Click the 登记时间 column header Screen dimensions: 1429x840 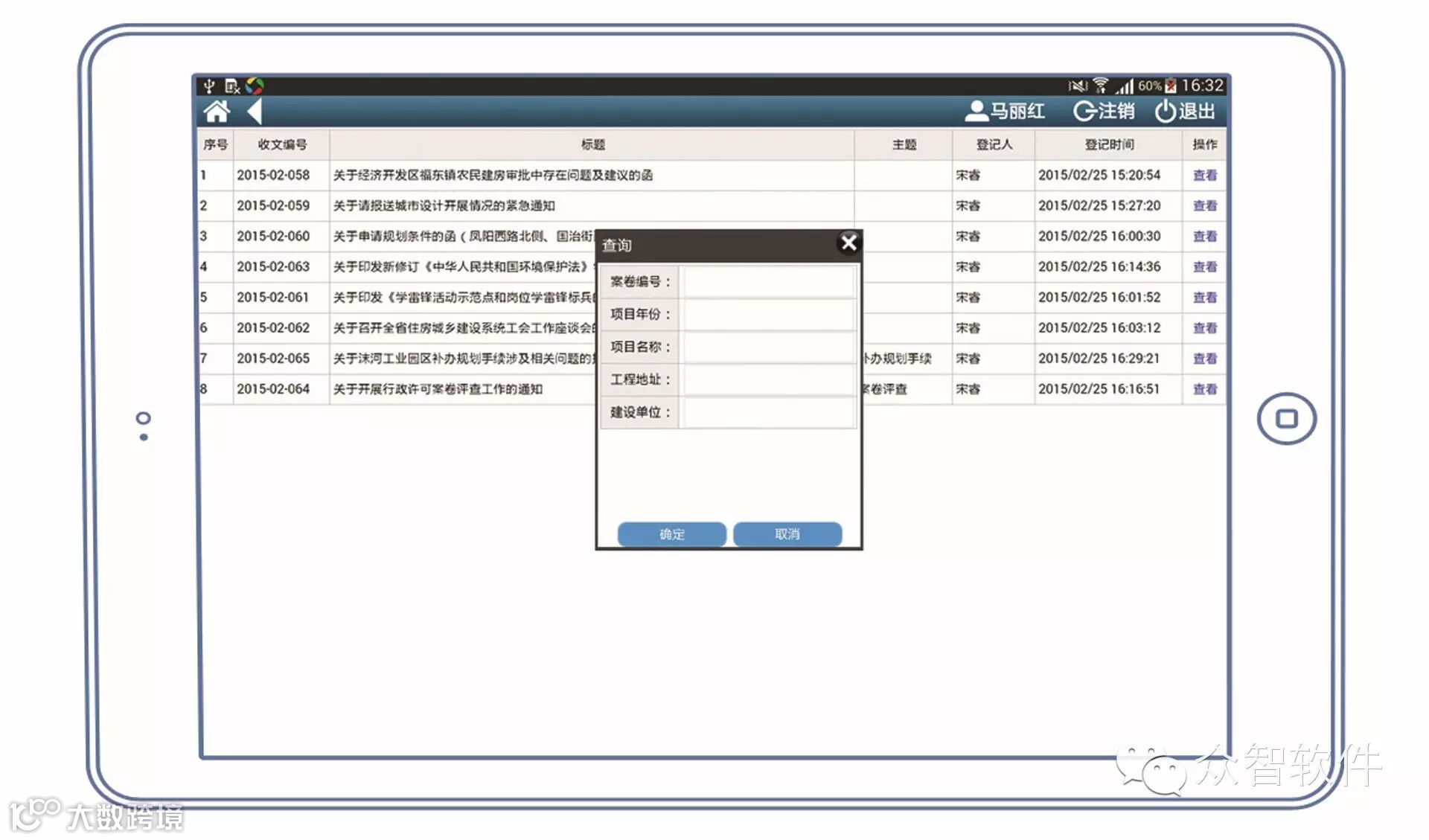(1108, 144)
